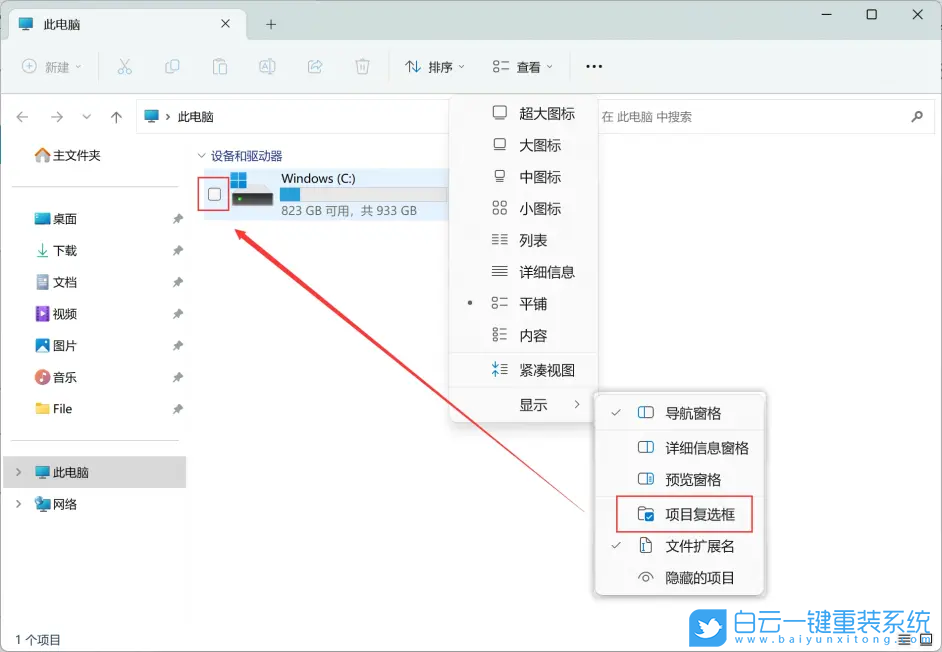This screenshot has width=942, height=652.
Task: Toggle the checkbox on Windows (C:) drive
Action: coord(212,191)
